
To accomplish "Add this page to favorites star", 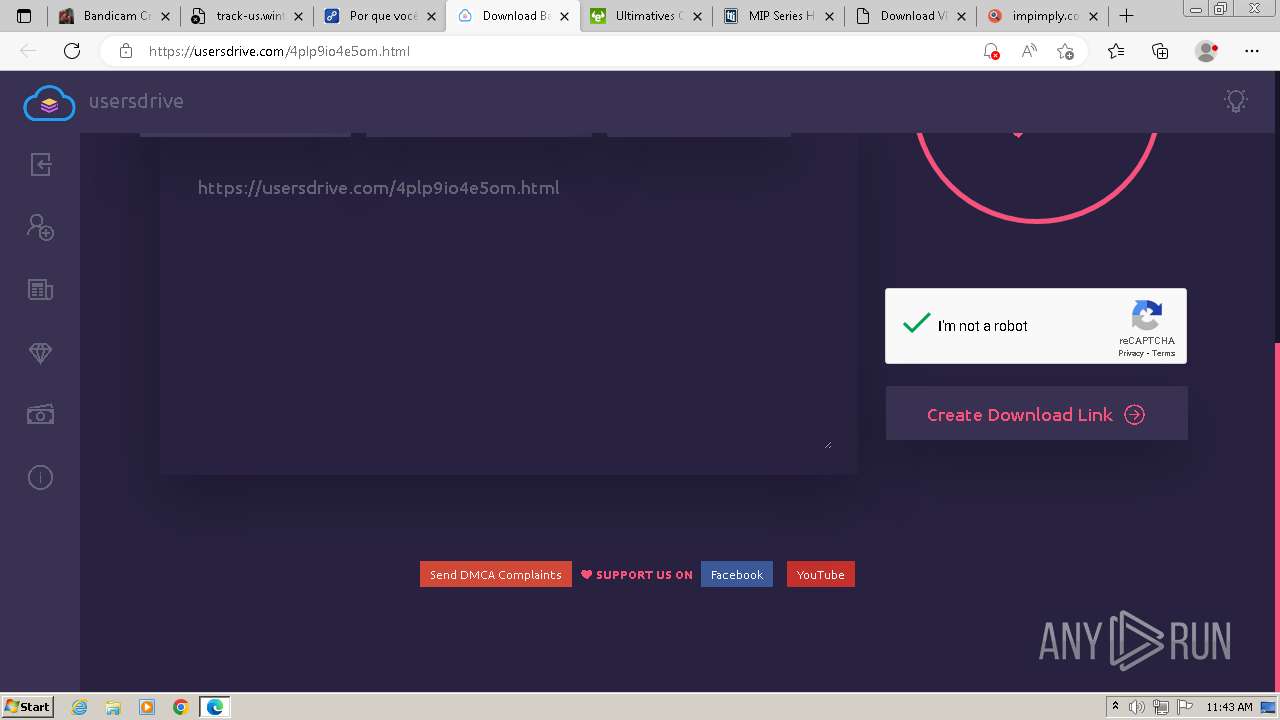I will click(1065, 51).
